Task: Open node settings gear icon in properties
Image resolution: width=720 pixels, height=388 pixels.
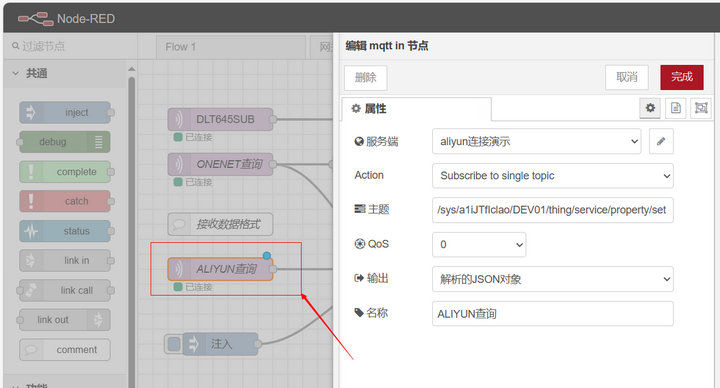Action: coord(650,108)
